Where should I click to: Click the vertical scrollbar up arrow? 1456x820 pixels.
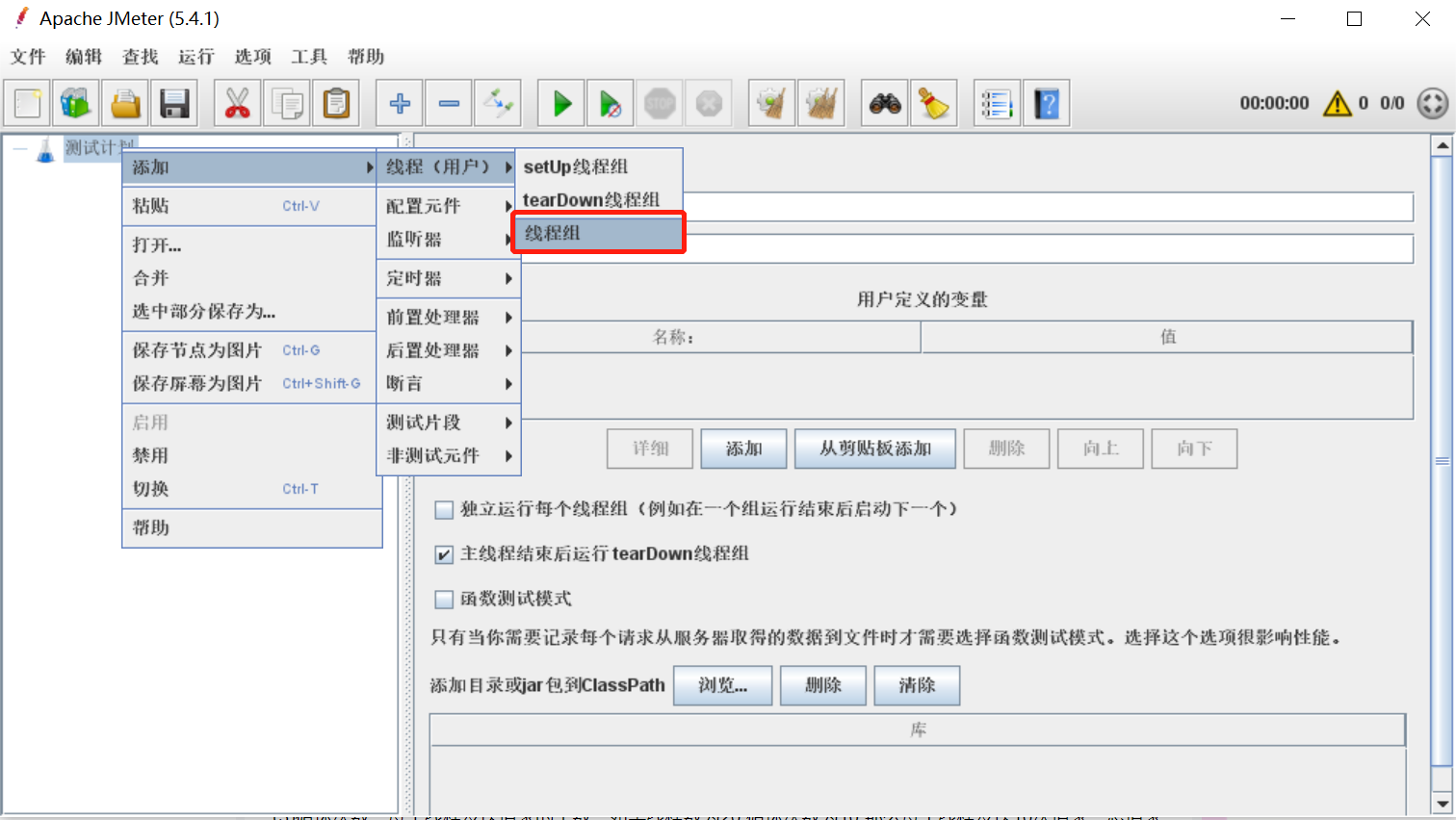point(1442,146)
